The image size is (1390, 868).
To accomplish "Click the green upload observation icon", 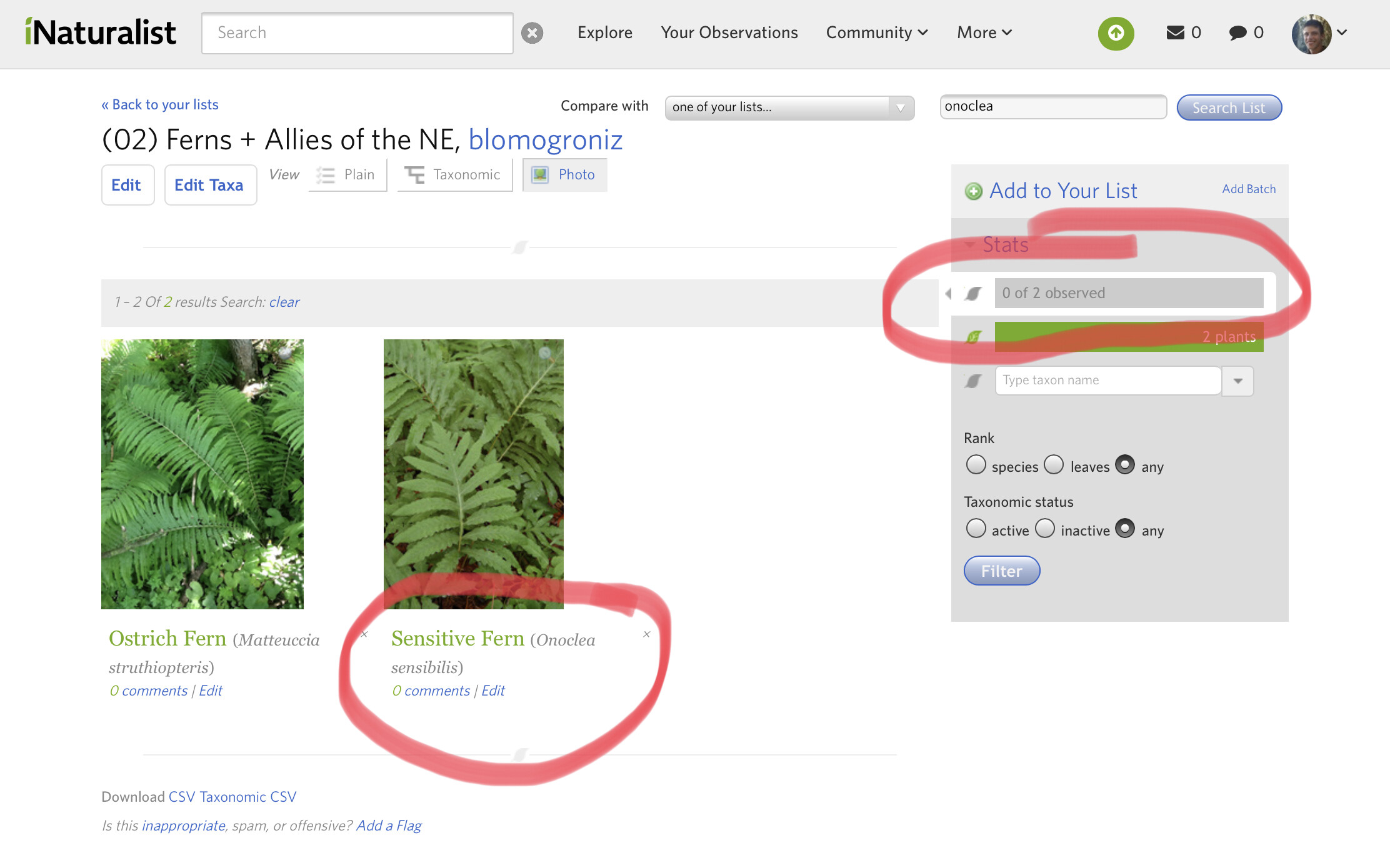I will pos(1116,32).
